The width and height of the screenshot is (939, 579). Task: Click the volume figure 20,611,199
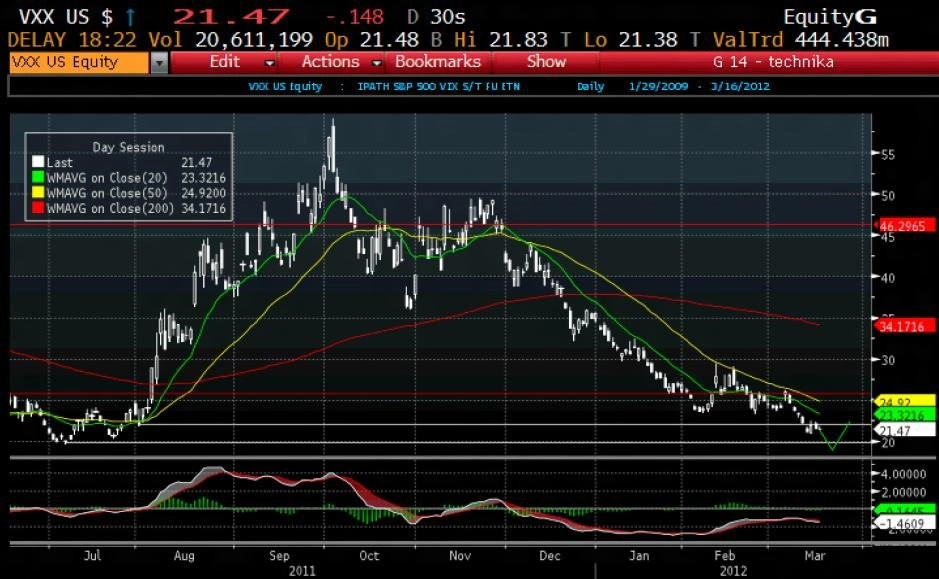254,40
